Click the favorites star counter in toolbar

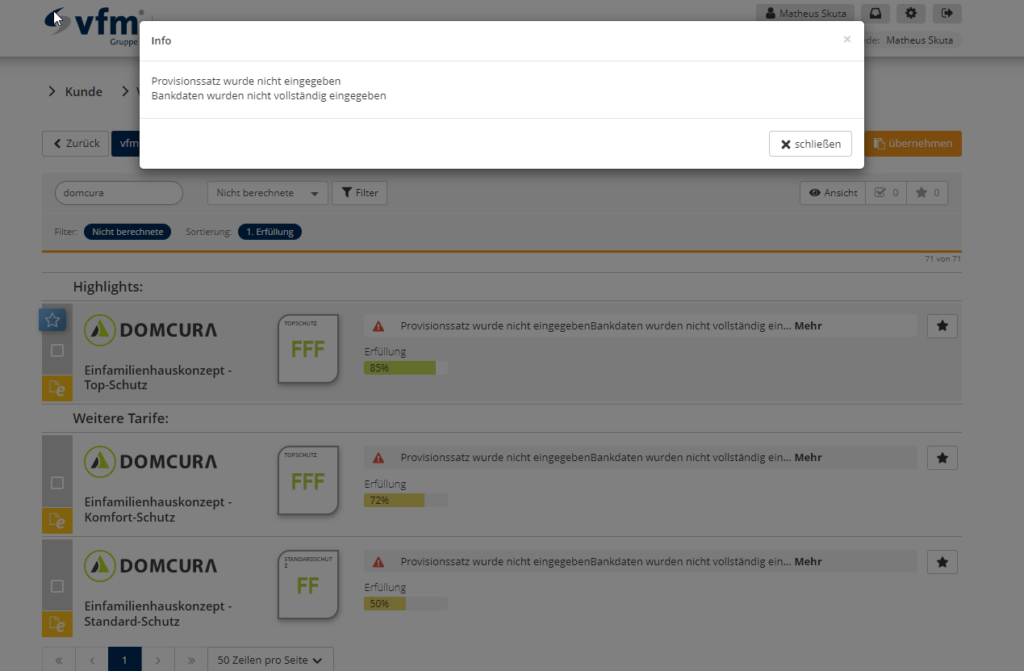click(927, 193)
